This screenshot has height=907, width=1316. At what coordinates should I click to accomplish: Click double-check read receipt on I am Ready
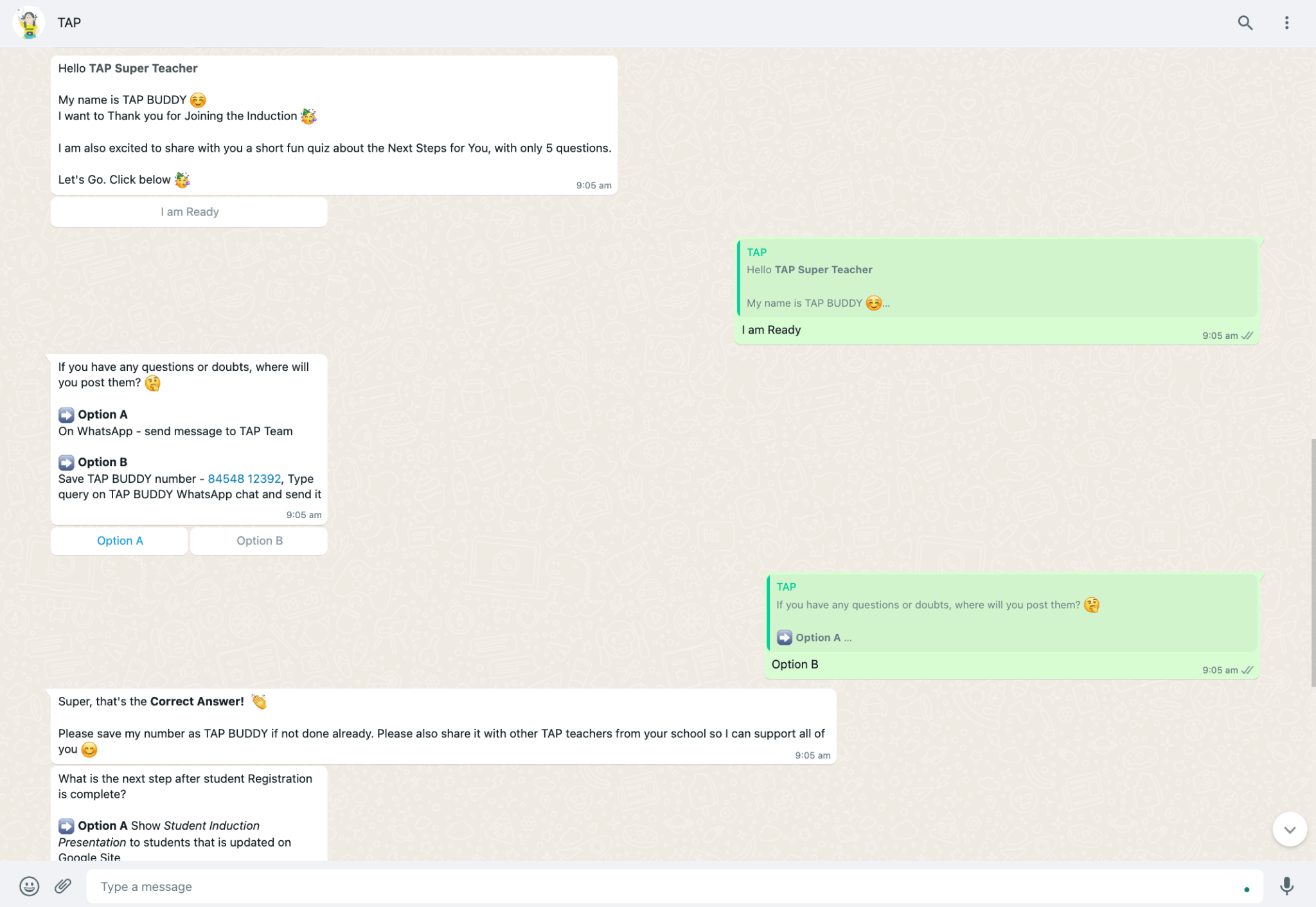1247,336
